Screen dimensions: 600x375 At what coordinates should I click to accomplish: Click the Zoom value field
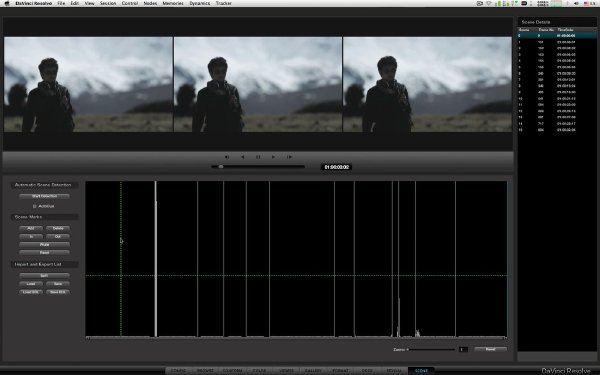463,349
